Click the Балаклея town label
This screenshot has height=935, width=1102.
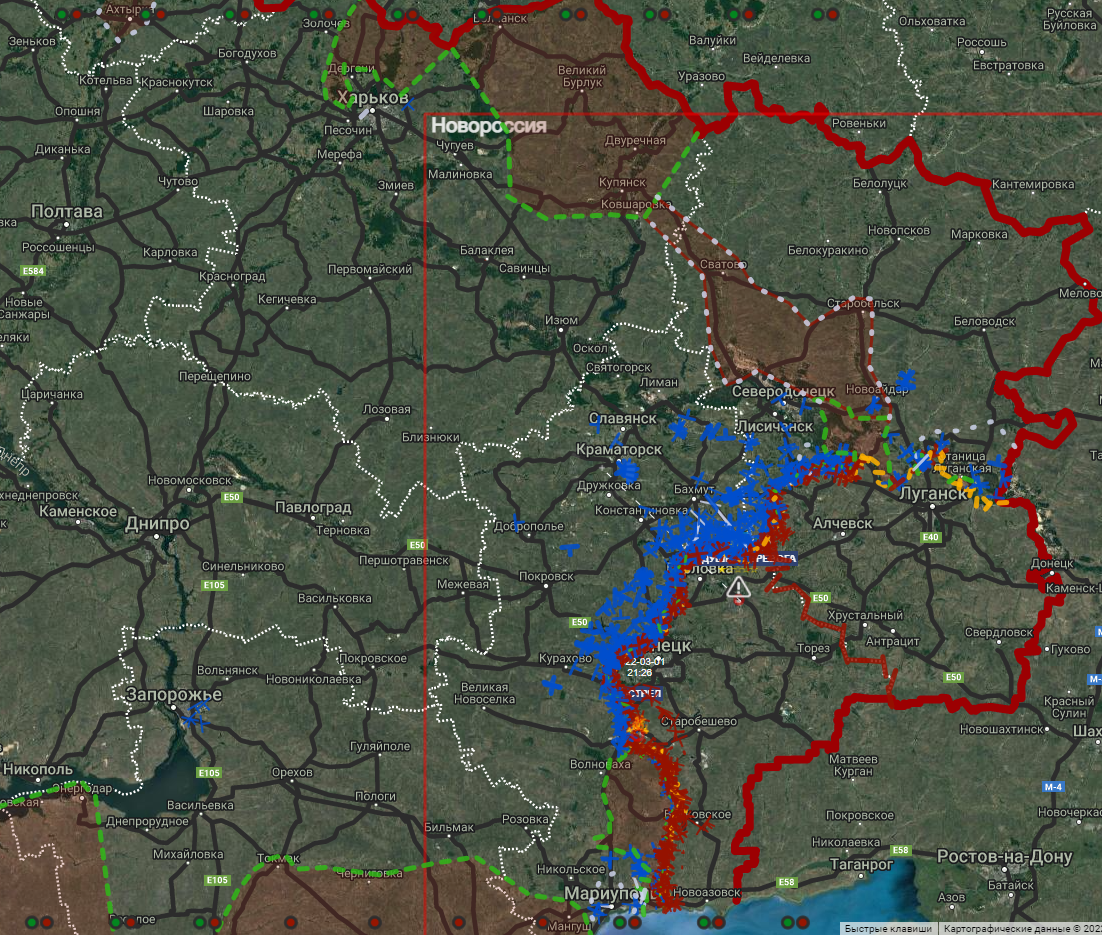coord(486,250)
